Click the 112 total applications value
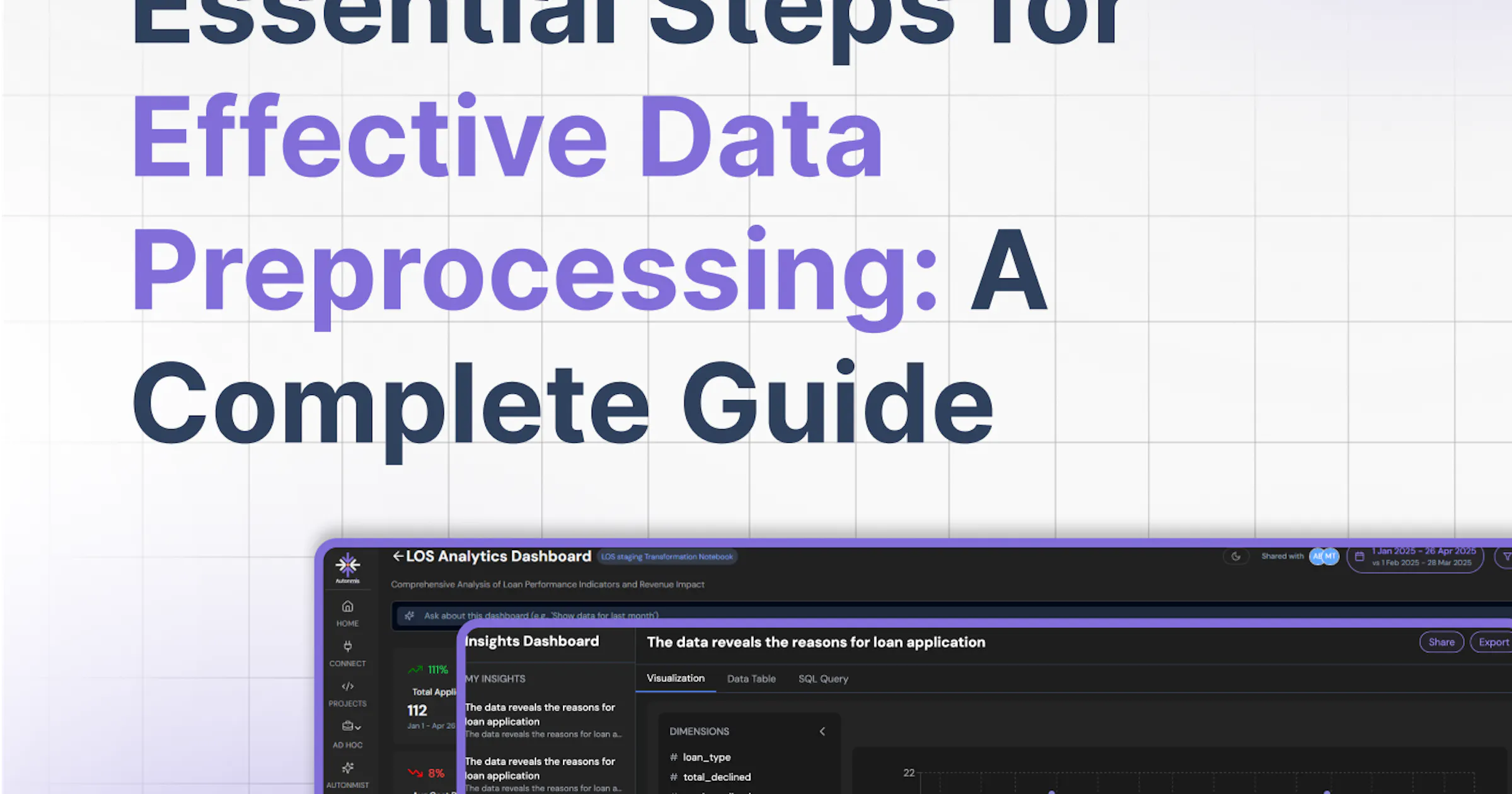1512x794 pixels. 417,710
